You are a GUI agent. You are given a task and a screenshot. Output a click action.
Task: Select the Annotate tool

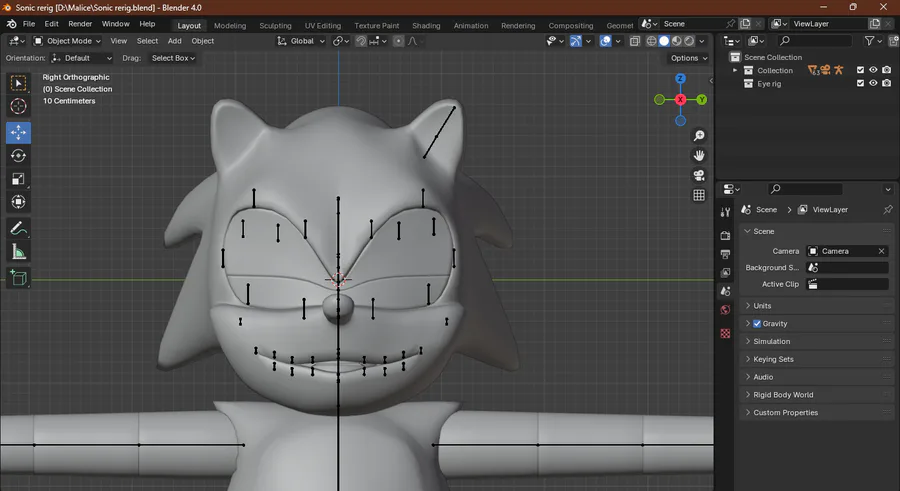18,229
